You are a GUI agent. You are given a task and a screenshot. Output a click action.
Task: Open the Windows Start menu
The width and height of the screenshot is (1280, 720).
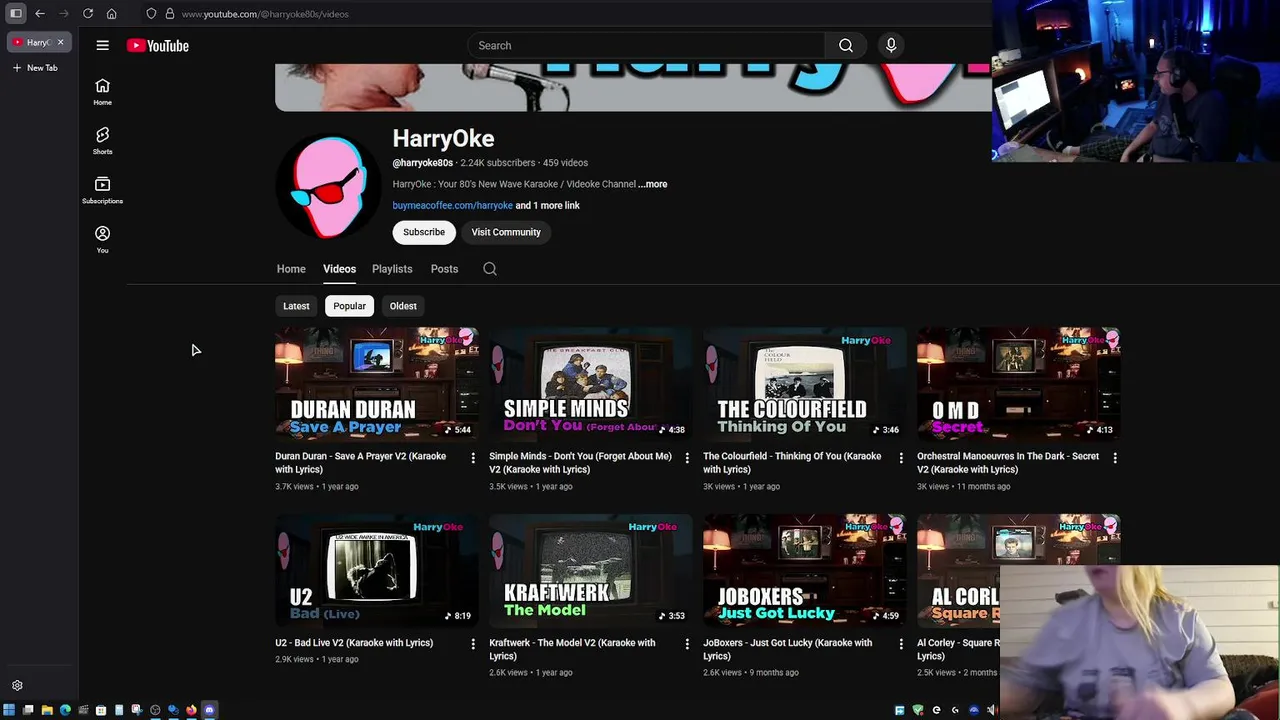pyautogui.click(x=9, y=710)
